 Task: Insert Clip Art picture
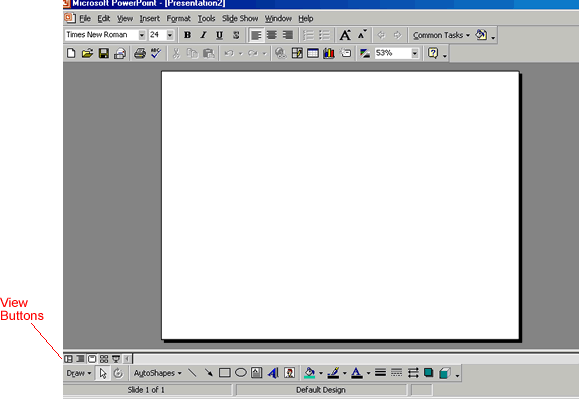click(290, 373)
